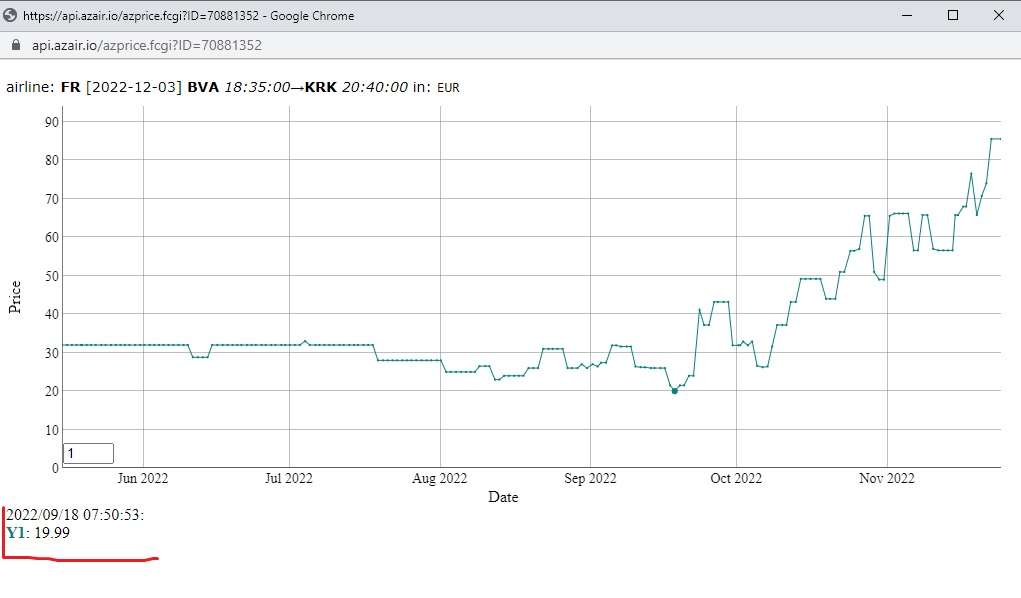Click the padlock site security icon

point(16,45)
